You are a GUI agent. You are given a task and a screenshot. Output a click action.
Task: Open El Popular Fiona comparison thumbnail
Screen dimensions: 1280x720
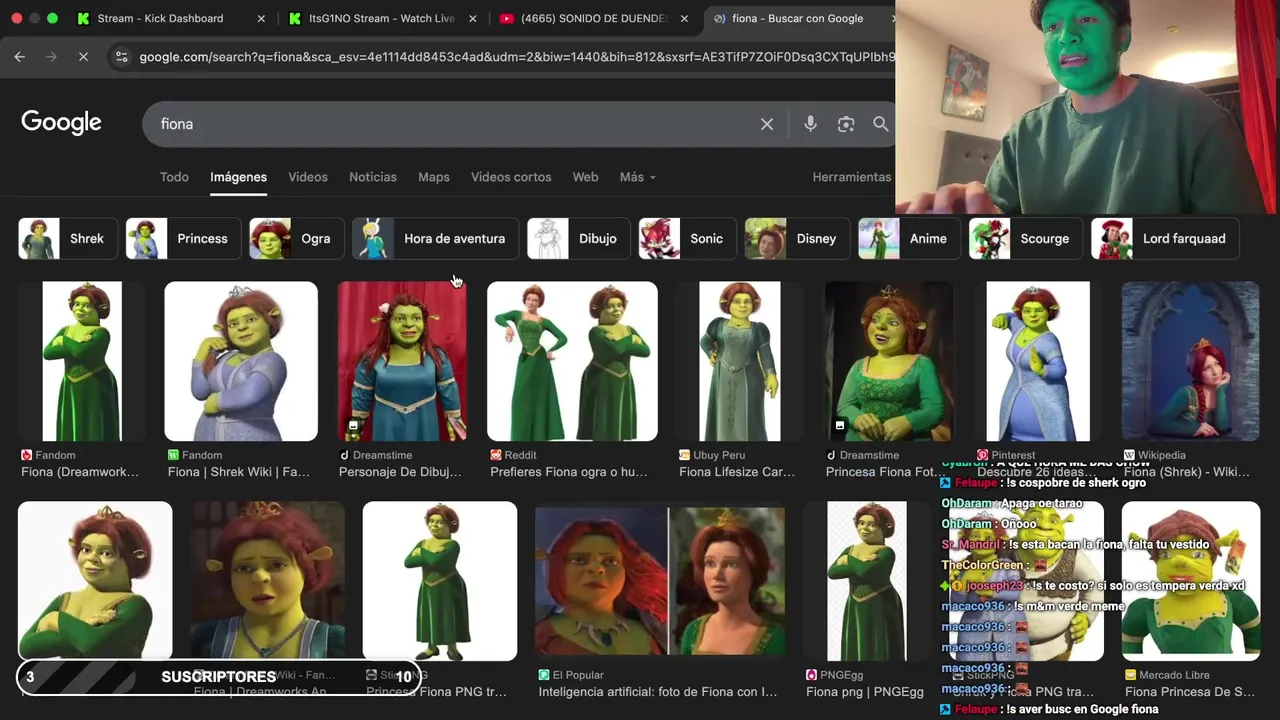(x=660, y=581)
